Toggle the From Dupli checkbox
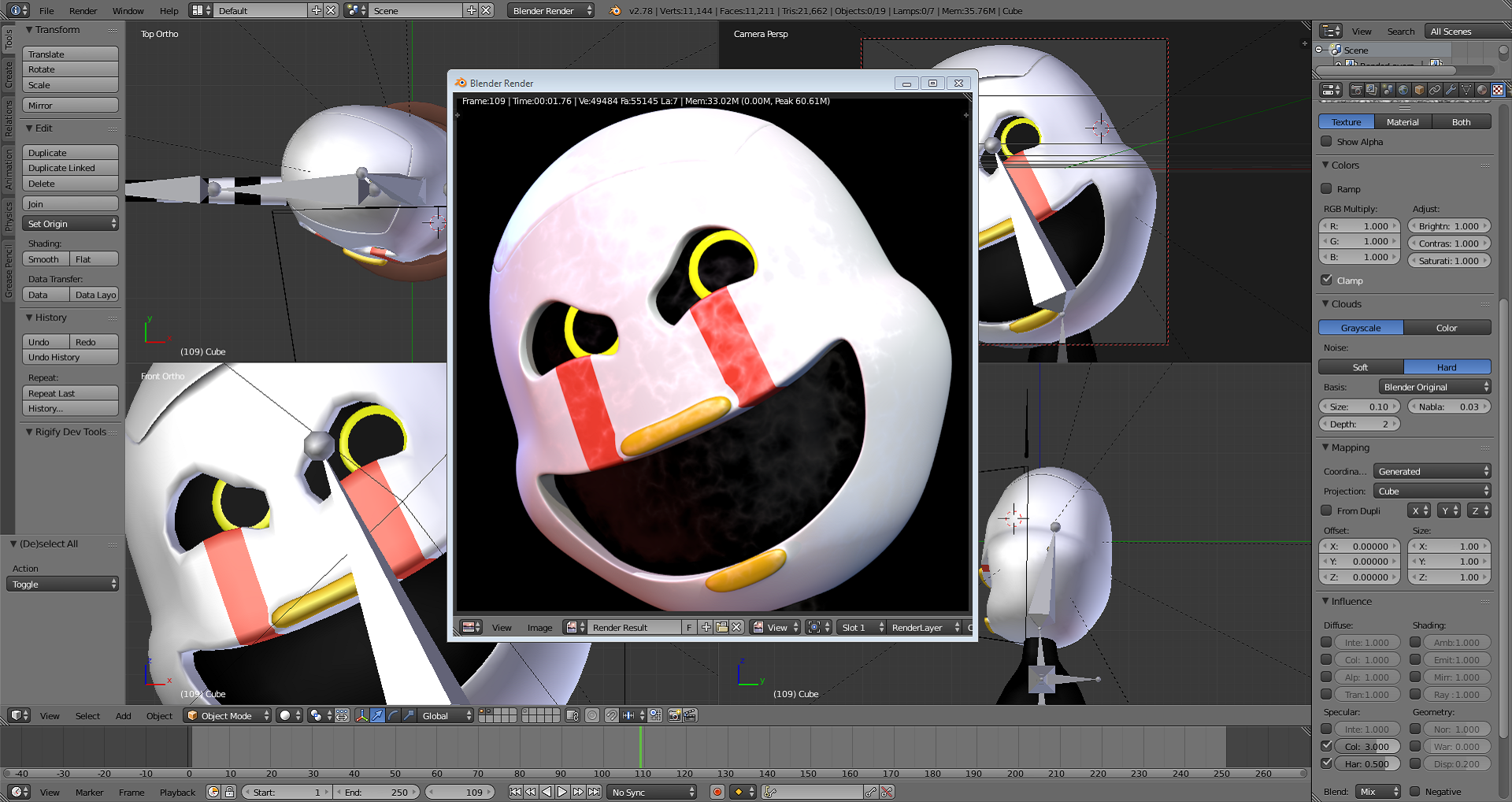Screen dimensions: 1512x802 (x=1326, y=511)
